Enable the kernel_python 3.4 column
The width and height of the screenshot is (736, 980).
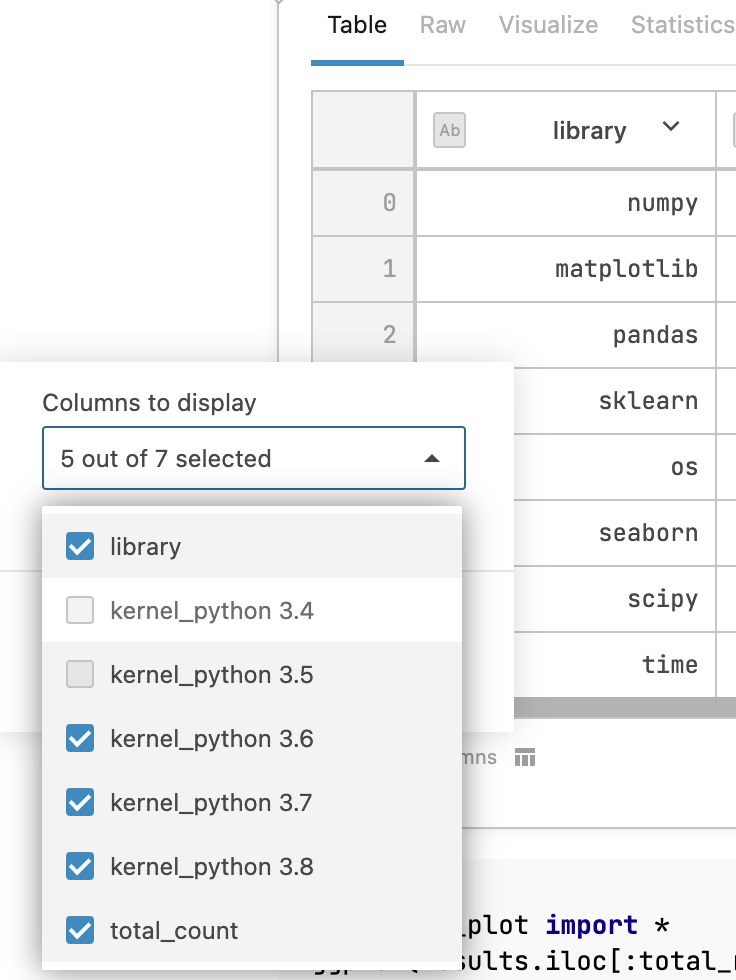(79, 610)
